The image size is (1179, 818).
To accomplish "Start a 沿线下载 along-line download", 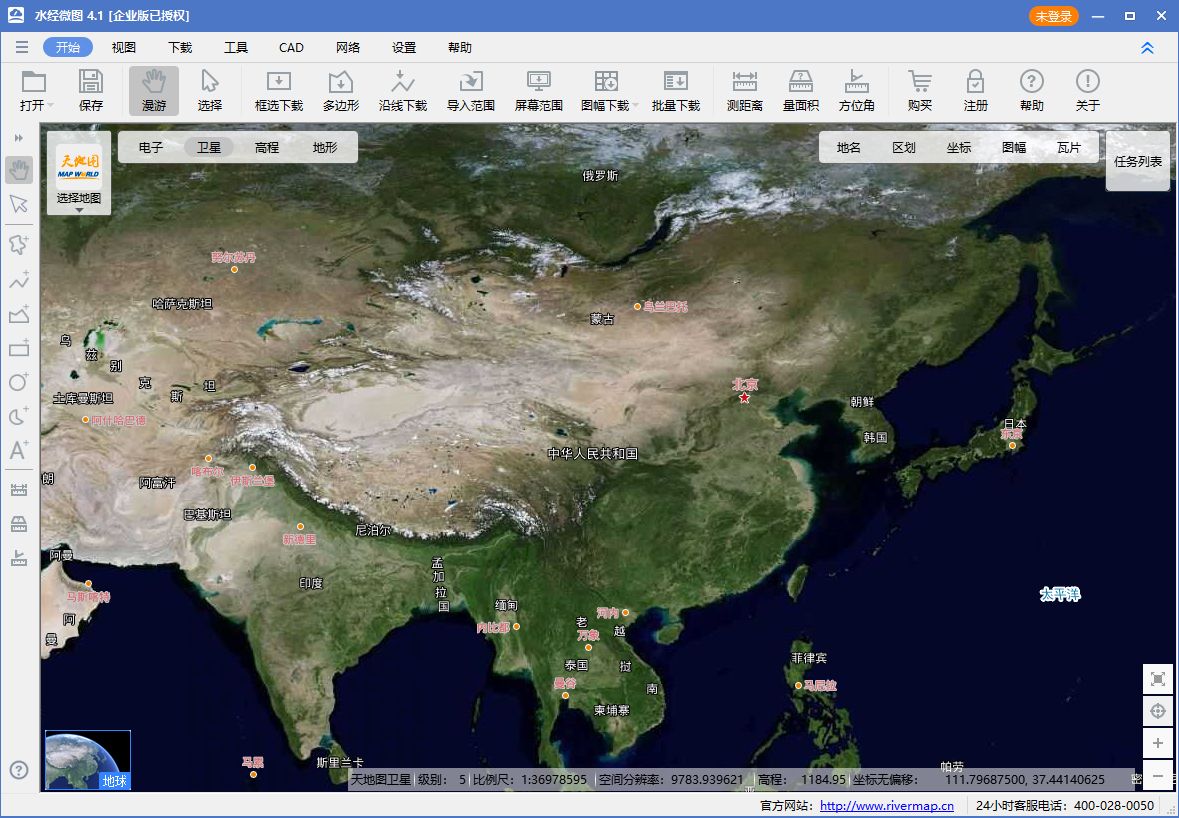I will click(x=403, y=90).
